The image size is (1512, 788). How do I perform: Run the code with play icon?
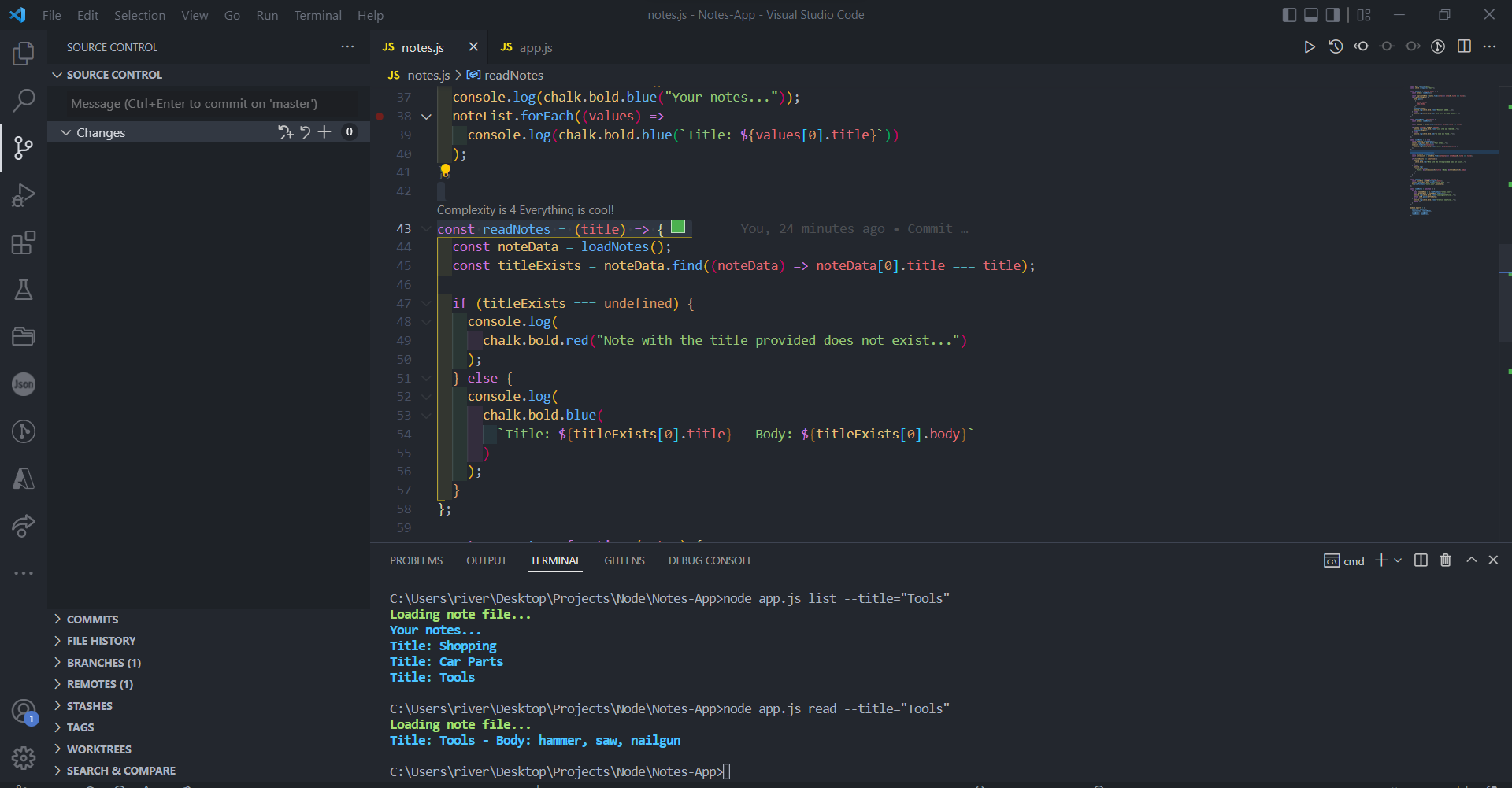pyautogui.click(x=1309, y=47)
